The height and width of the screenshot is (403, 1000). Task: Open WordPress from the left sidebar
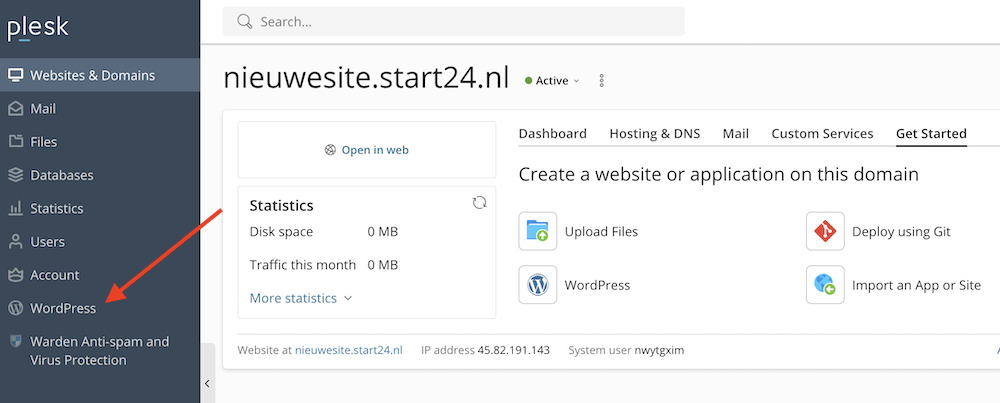pyautogui.click(x=63, y=308)
